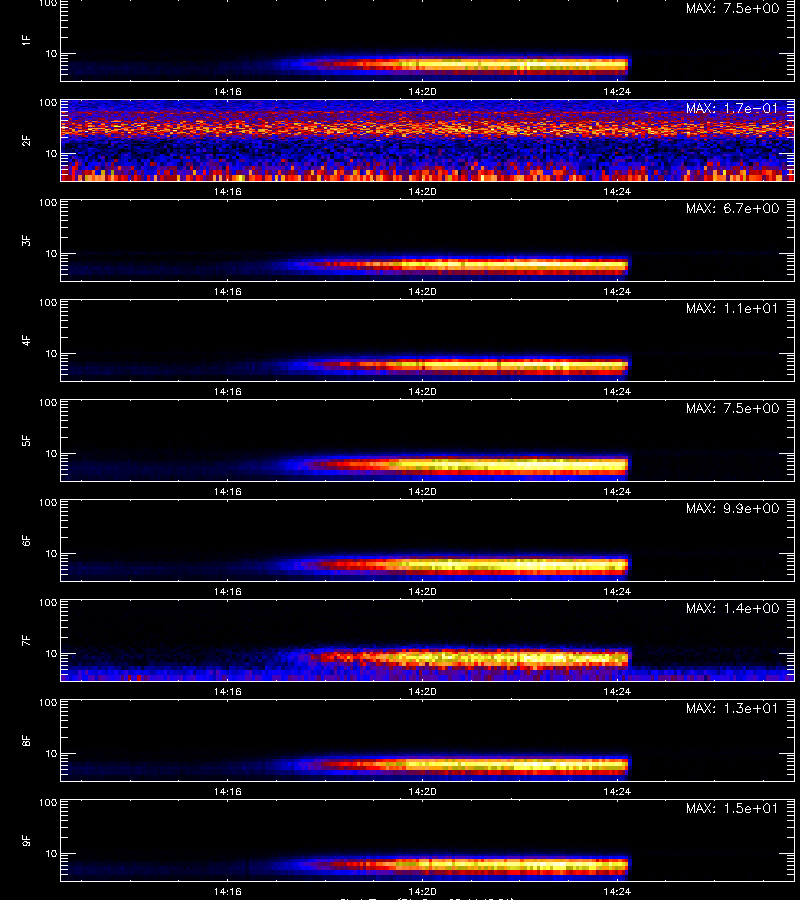Click the 14:16 time label under panel 3F

click(x=227, y=292)
